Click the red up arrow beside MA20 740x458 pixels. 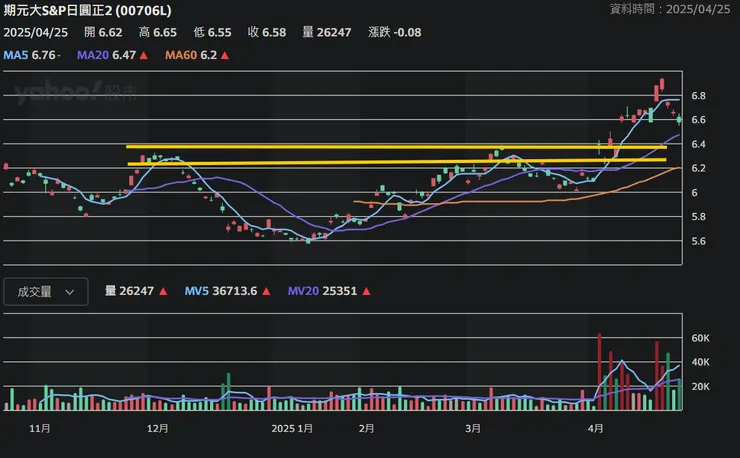144,56
